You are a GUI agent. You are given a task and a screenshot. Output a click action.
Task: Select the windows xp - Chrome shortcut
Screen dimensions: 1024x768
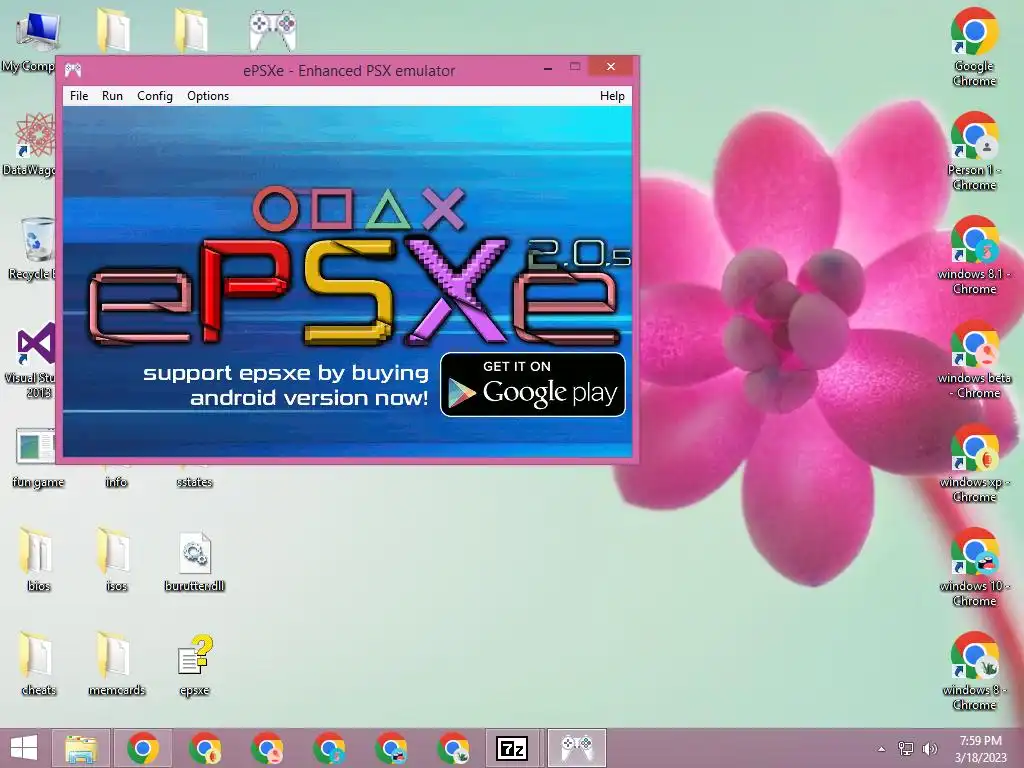974,464
